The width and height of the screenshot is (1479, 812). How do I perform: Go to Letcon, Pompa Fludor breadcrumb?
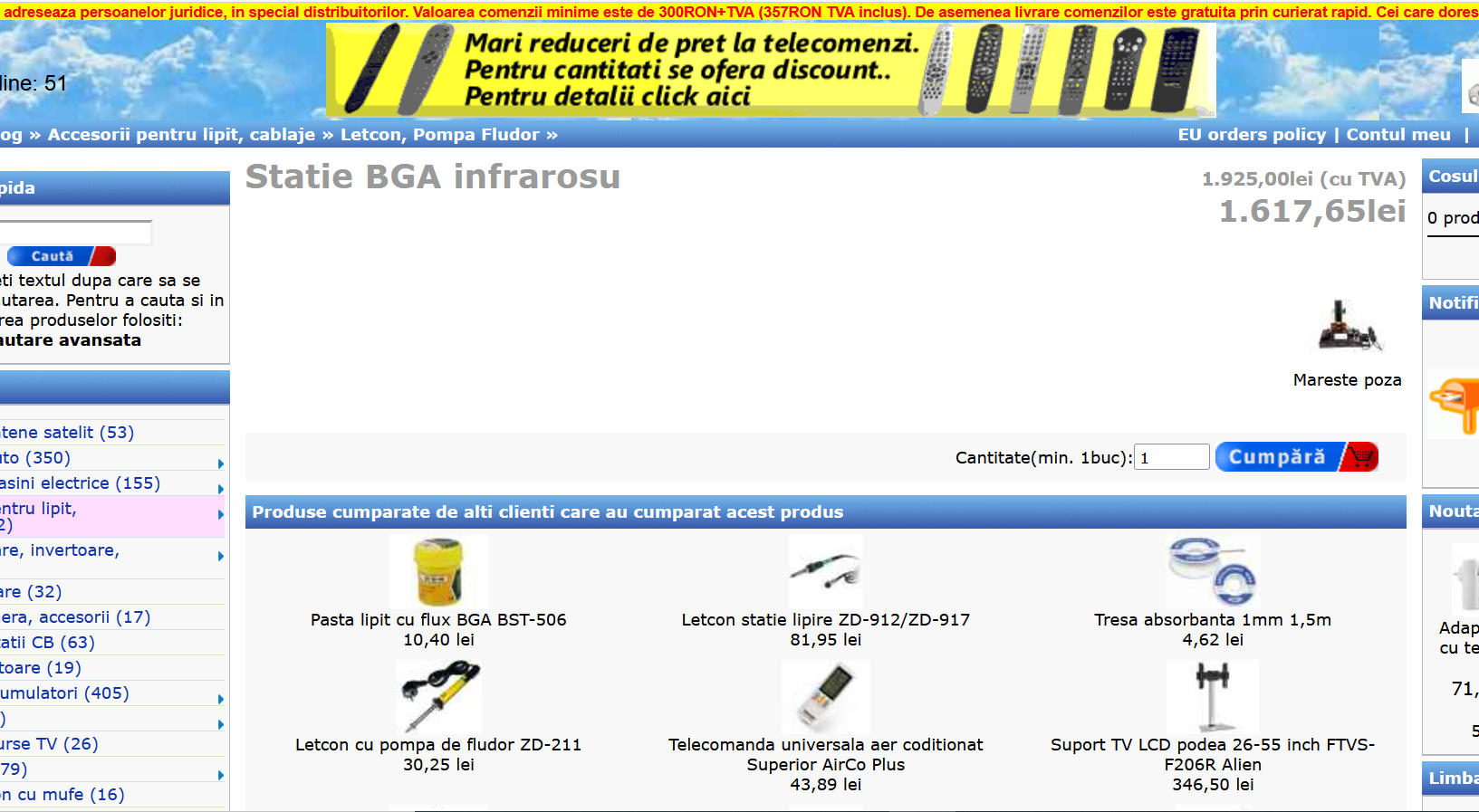(439, 135)
